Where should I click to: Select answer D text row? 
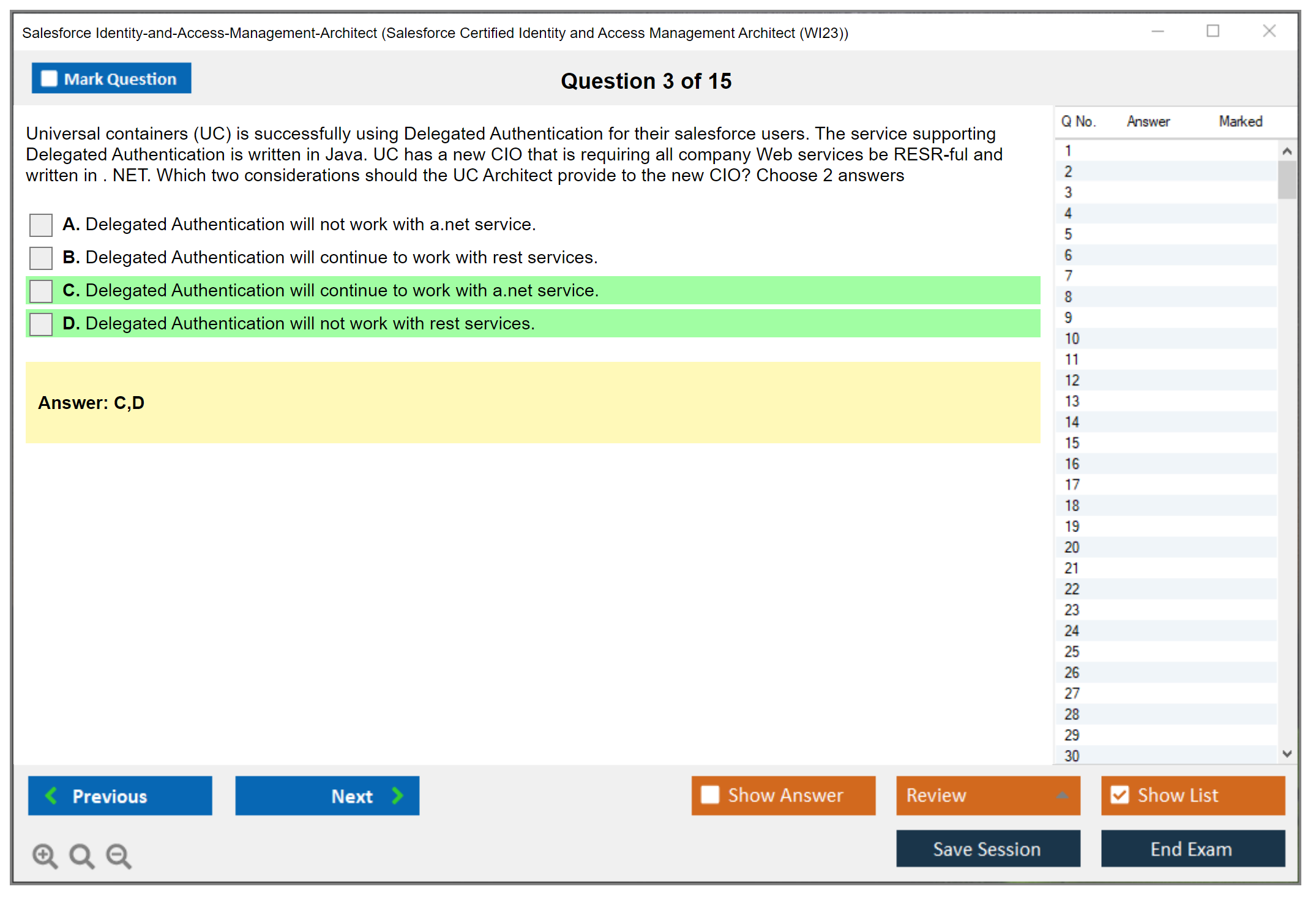310,323
